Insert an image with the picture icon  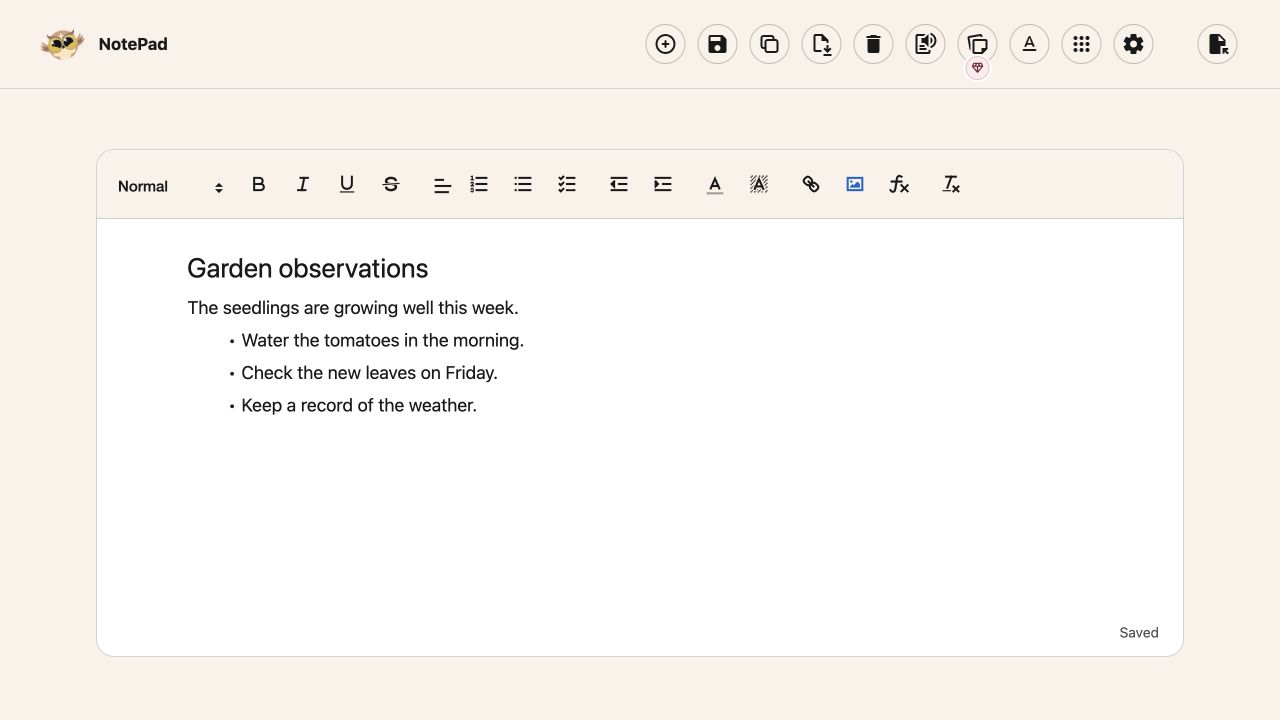[x=854, y=184]
